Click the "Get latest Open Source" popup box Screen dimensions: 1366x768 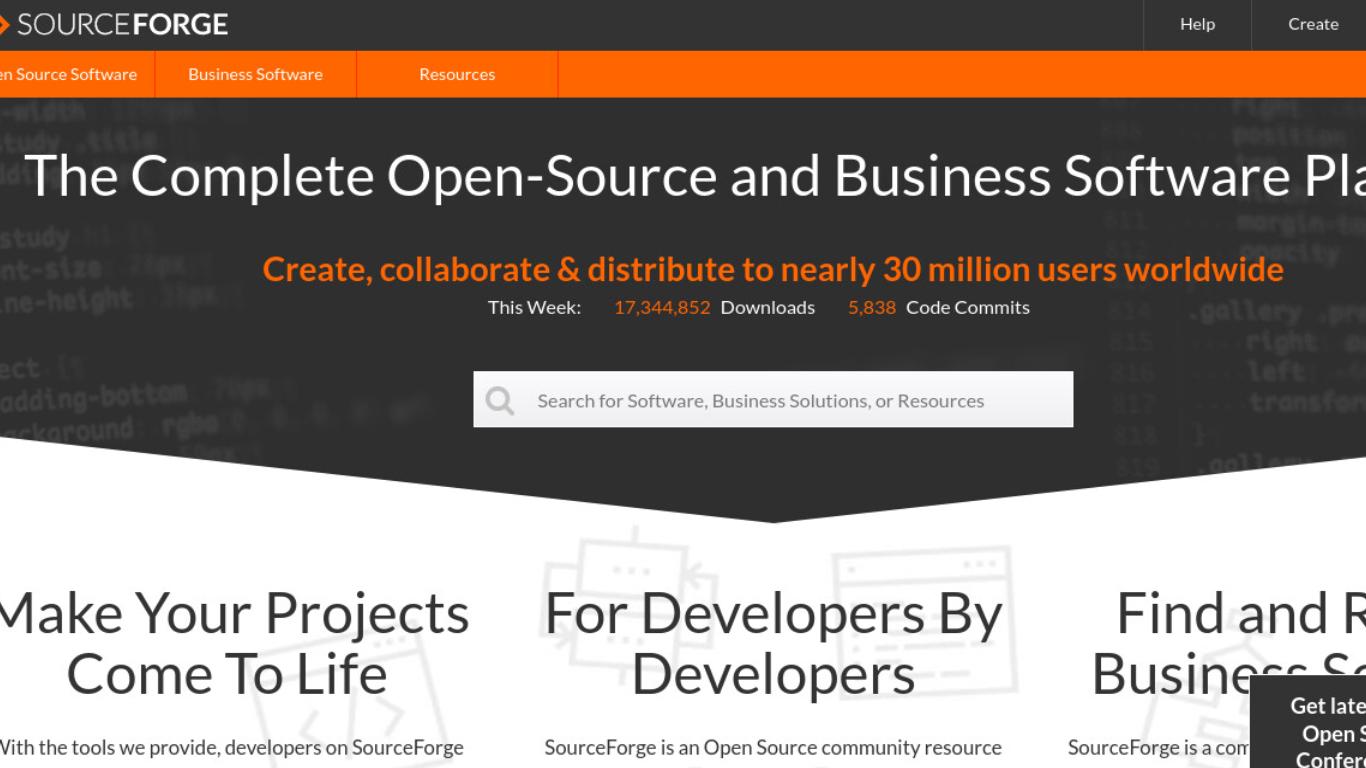[x=1308, y=722]
